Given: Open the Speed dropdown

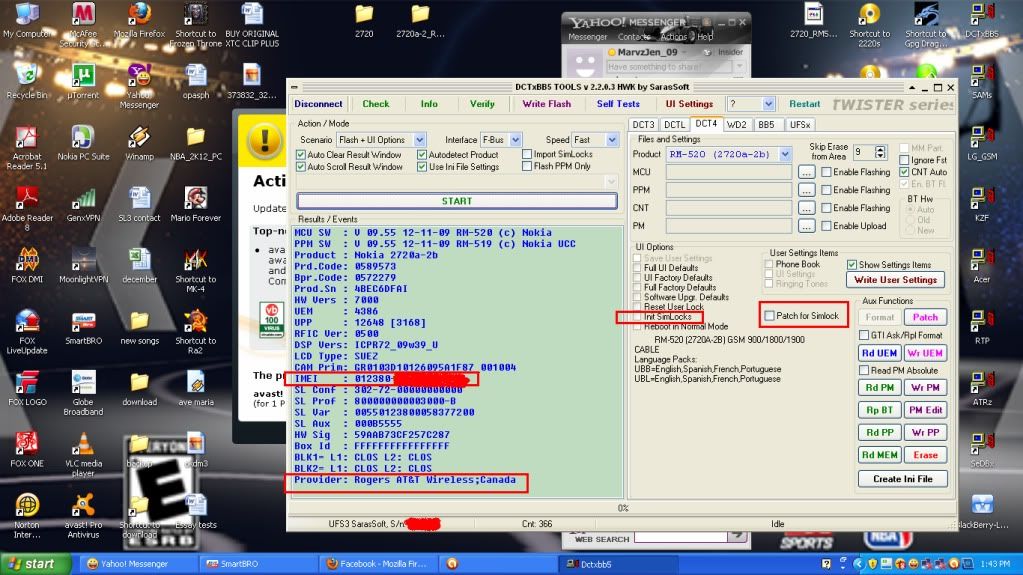Looking at the screenshot, I should (x=612, y=140).
